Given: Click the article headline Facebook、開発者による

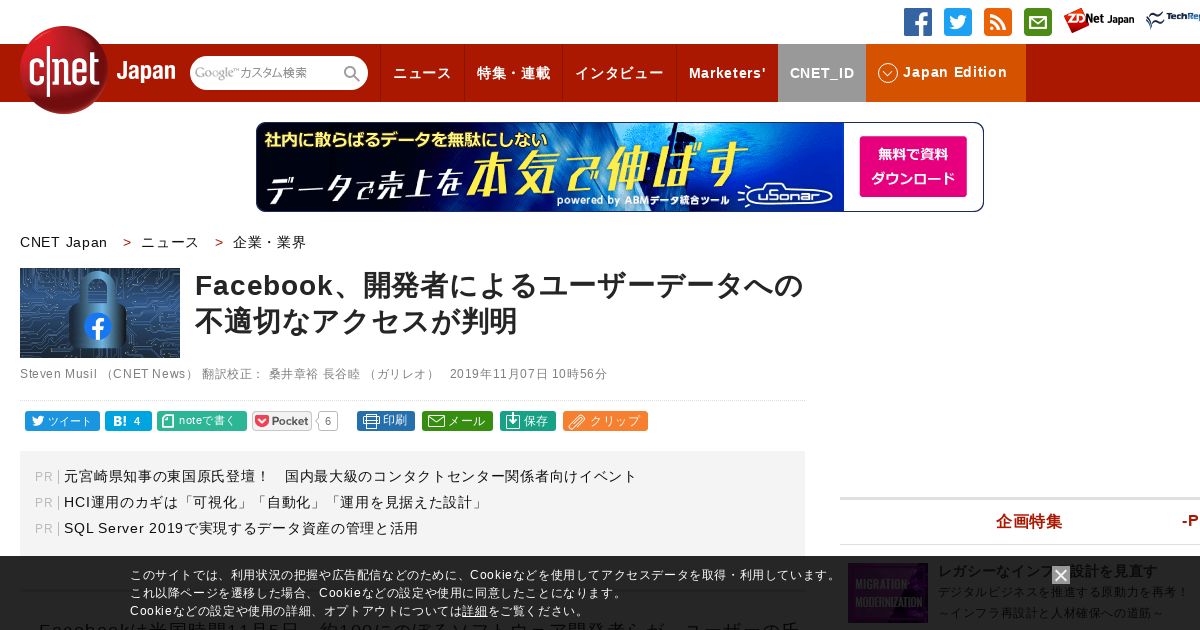Looking at the screenshot, I should 499,303.
